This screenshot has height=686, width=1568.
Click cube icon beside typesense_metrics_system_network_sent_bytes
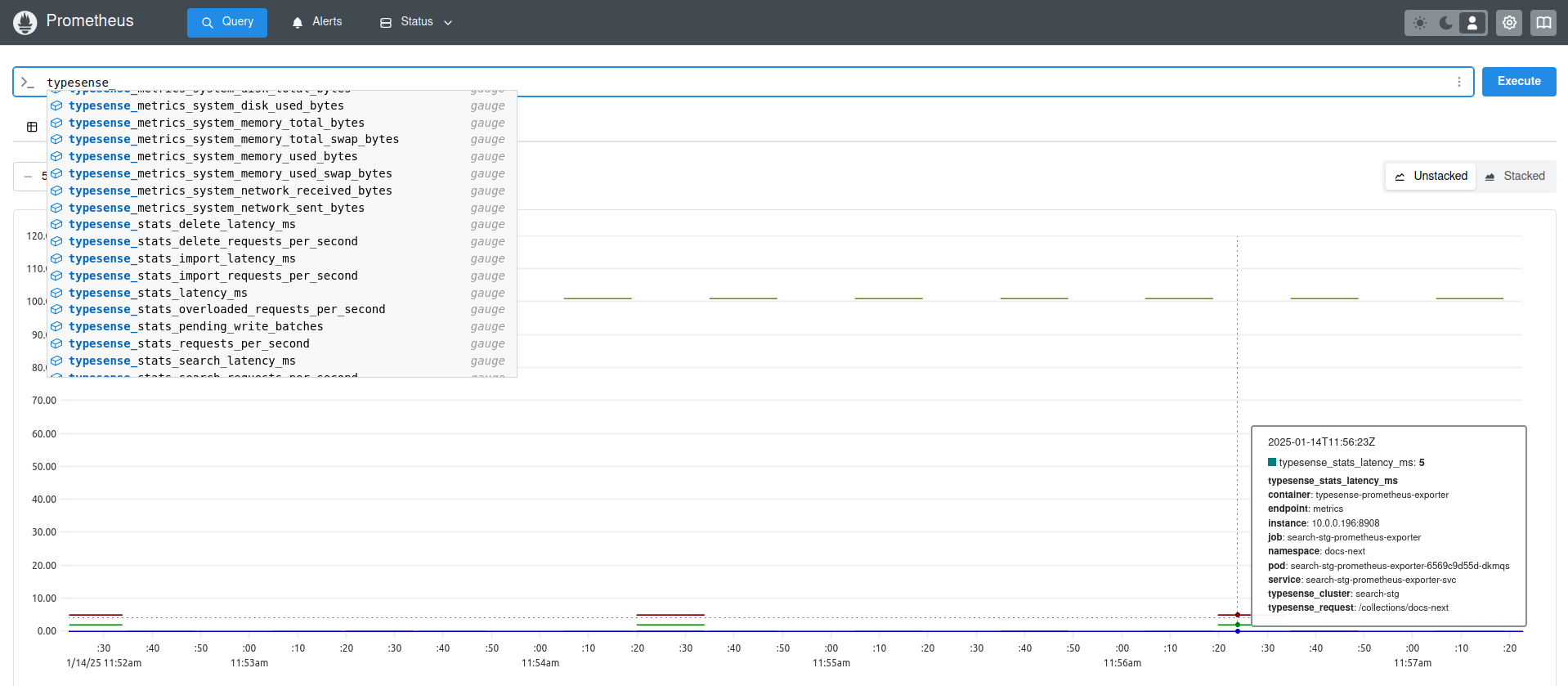(x=56, y=208)
